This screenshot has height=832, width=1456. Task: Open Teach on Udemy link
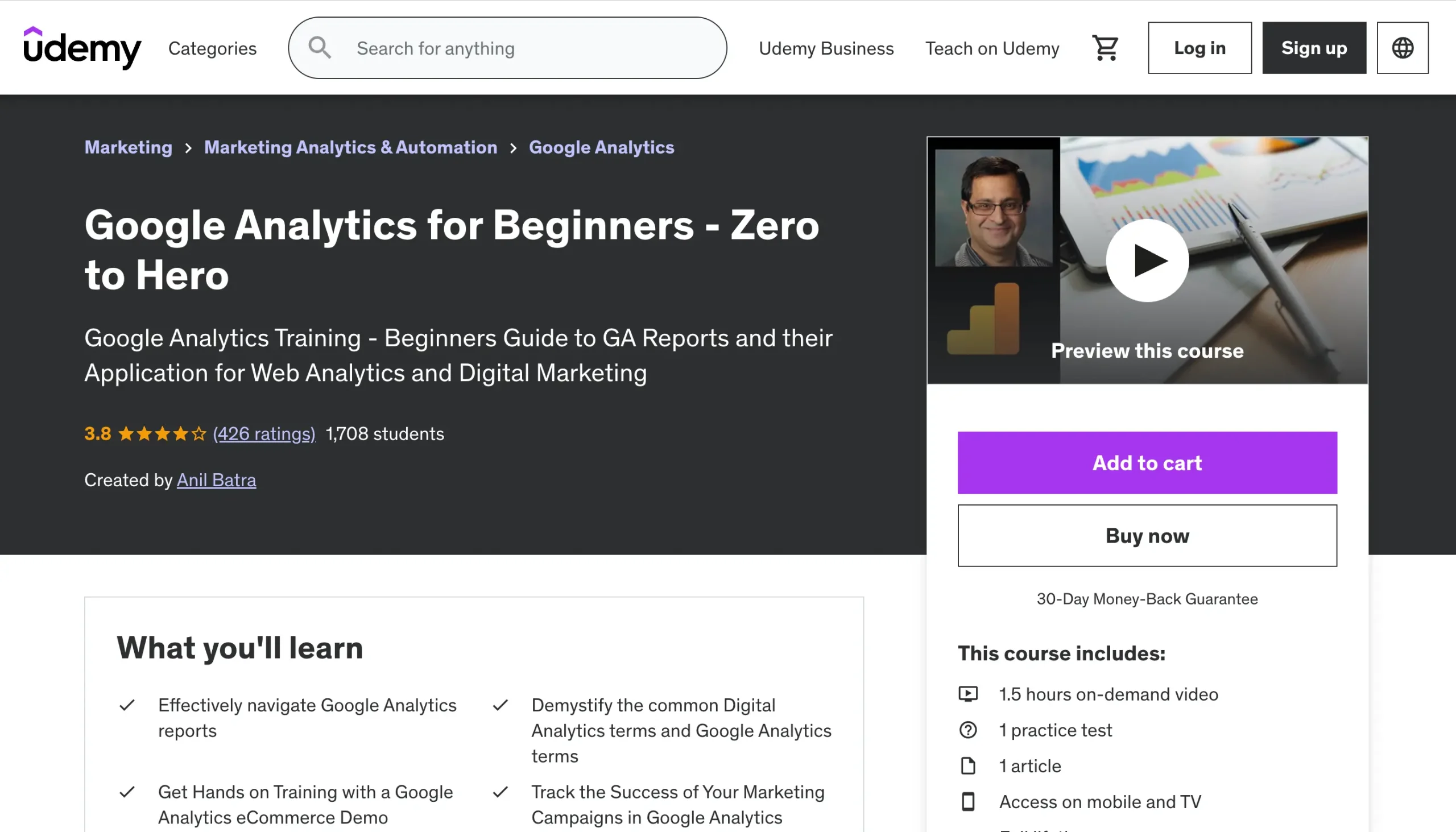992,48
